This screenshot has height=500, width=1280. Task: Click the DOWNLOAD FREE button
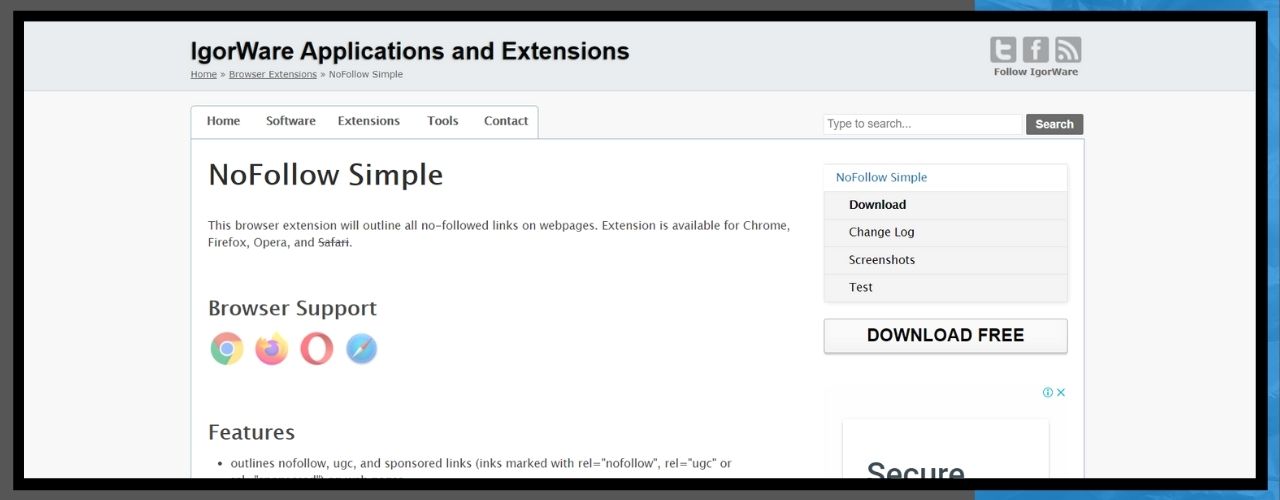tap(945, 336)
